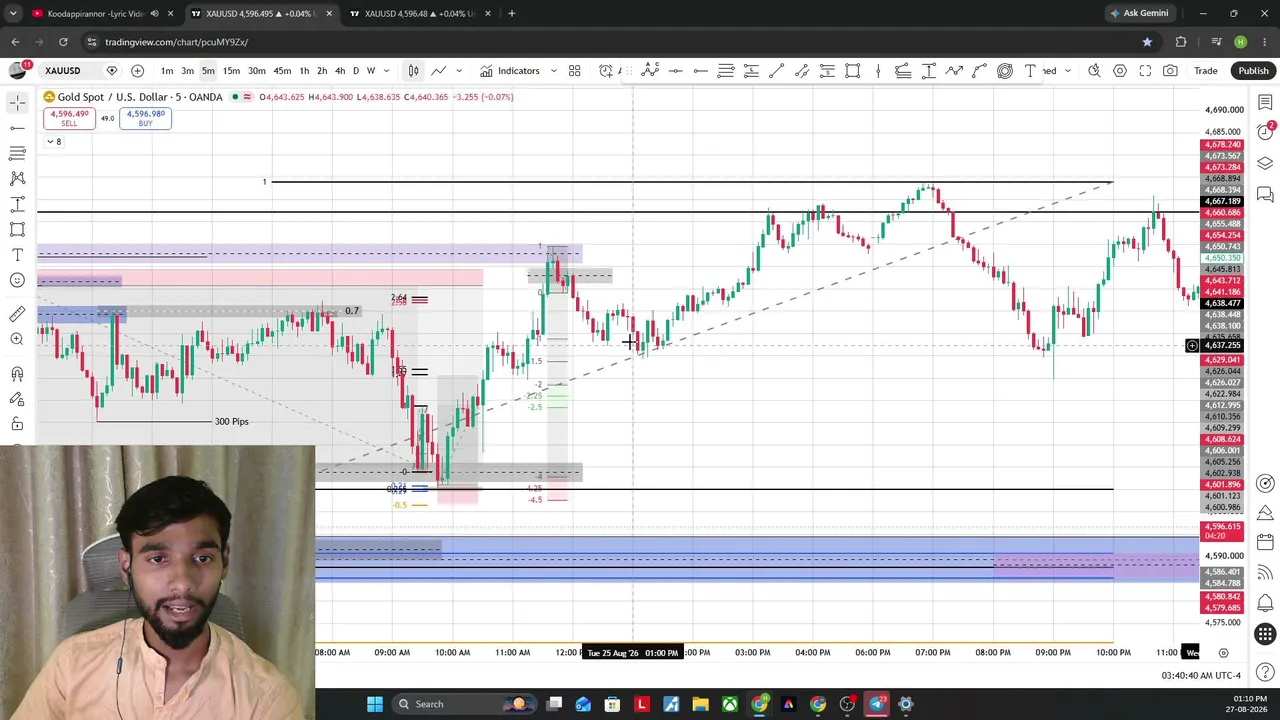Screen dimensions: 1280x720
Task: Toggle lock all drawings
Action: tap(17, 424)
